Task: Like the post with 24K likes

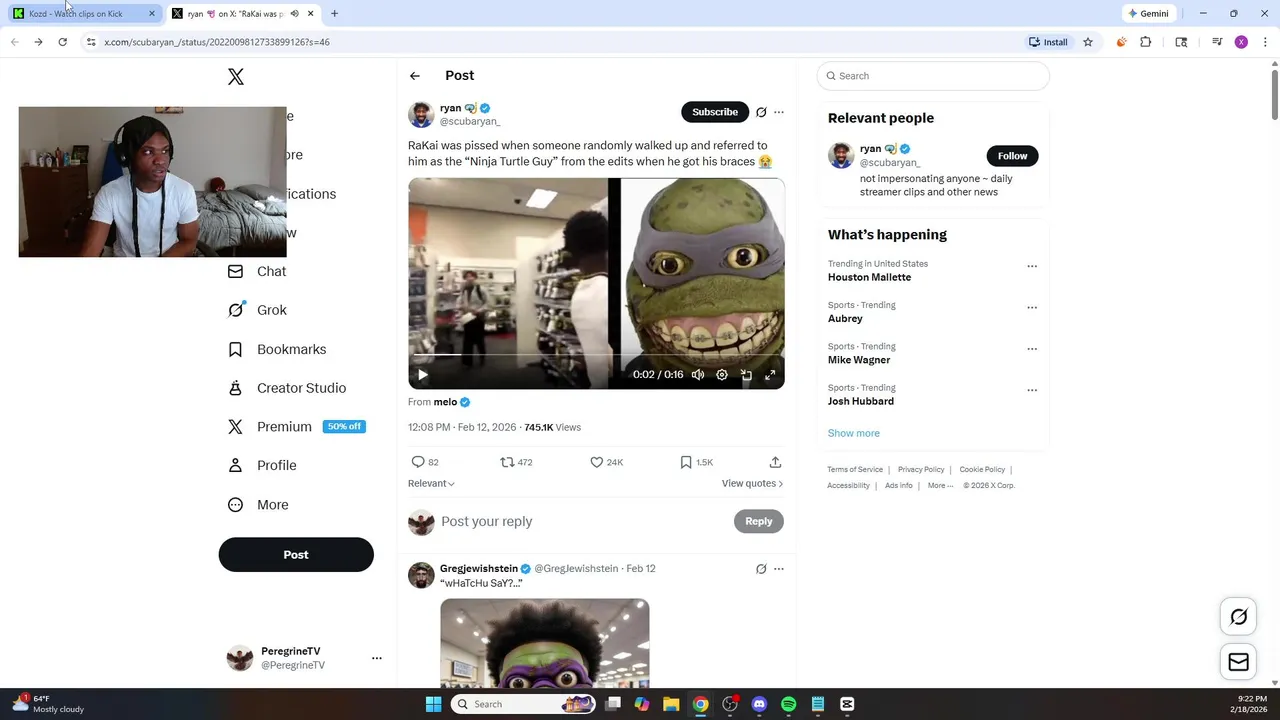Action: click(596, 462)
